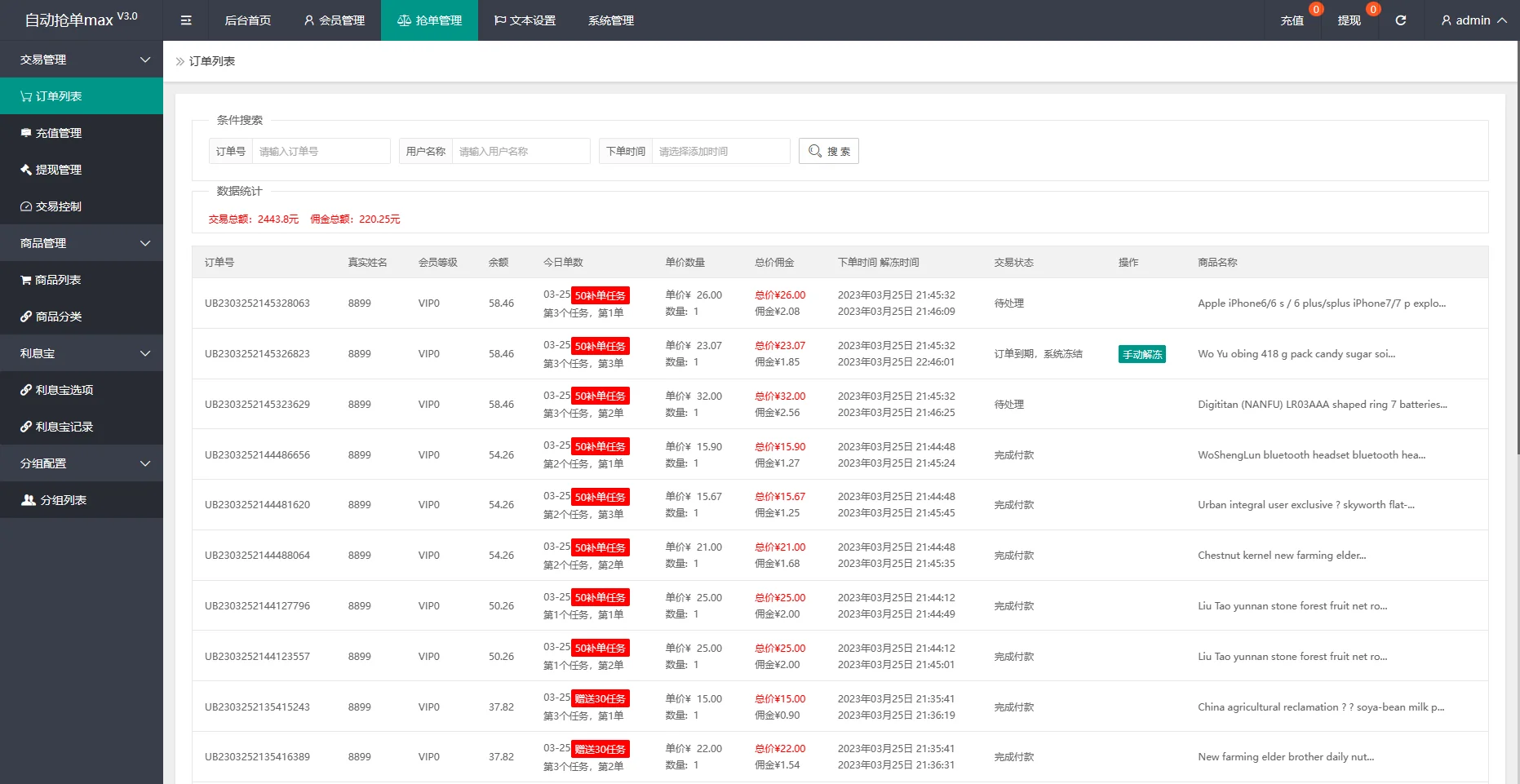
Task: Go to 充值管理 in sidebar
Action: 59,133
